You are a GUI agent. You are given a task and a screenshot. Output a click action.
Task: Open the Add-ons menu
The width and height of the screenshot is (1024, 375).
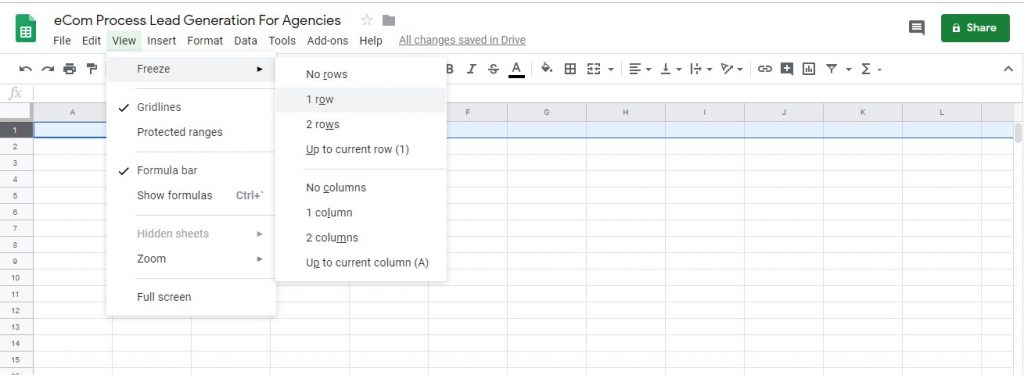(x=328, y=41)
